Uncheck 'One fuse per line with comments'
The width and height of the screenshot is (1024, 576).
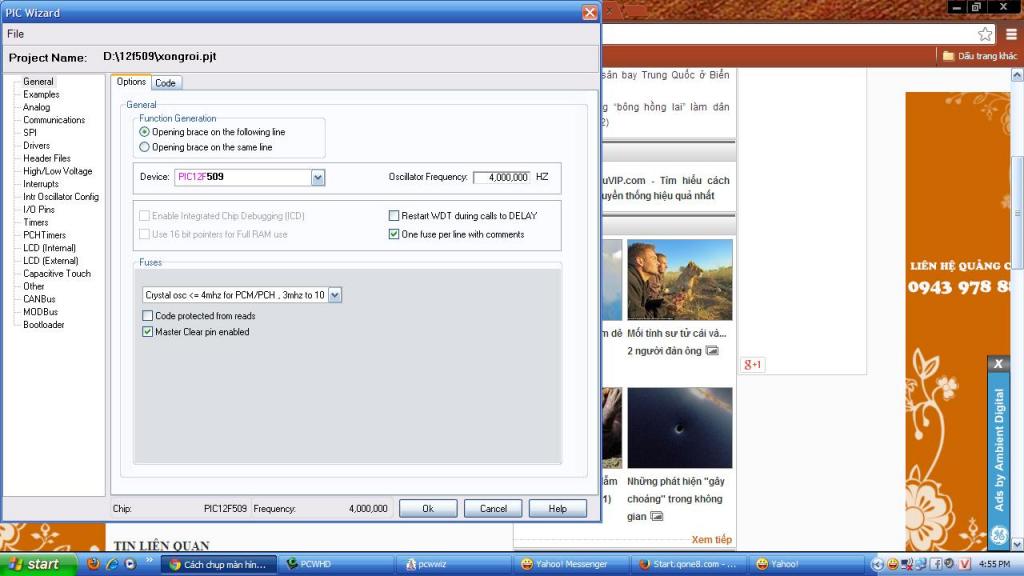456,234
